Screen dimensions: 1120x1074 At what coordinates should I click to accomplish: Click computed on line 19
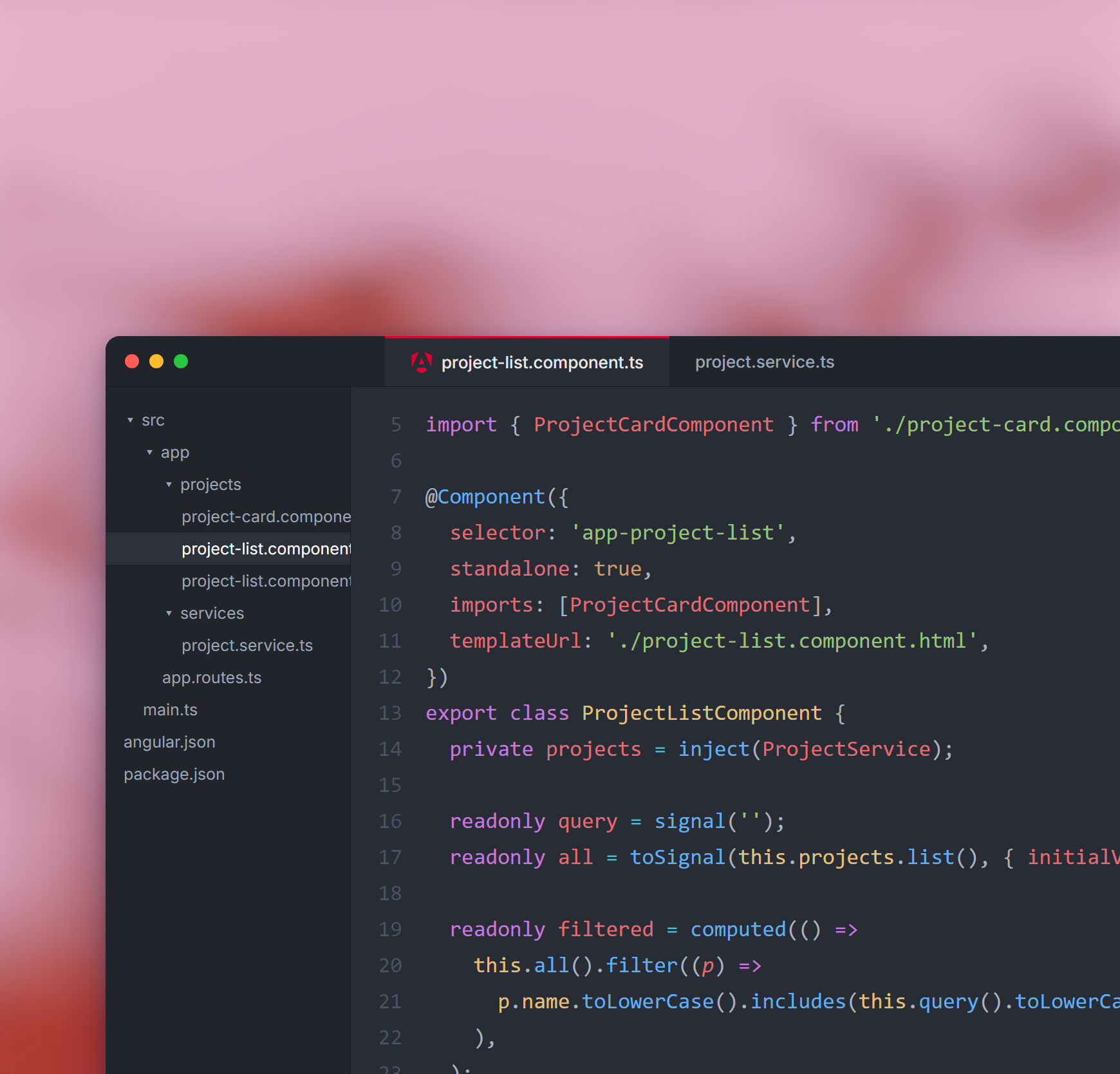coord(738,929)
